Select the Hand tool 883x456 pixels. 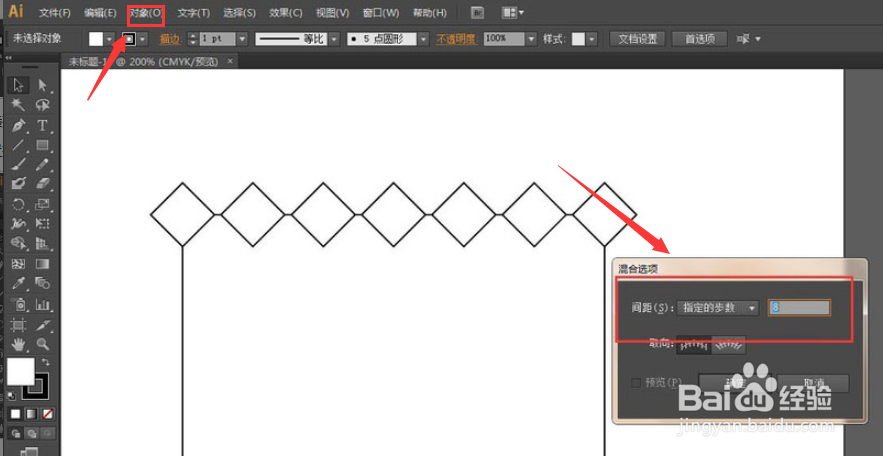[x=19, y=343]
